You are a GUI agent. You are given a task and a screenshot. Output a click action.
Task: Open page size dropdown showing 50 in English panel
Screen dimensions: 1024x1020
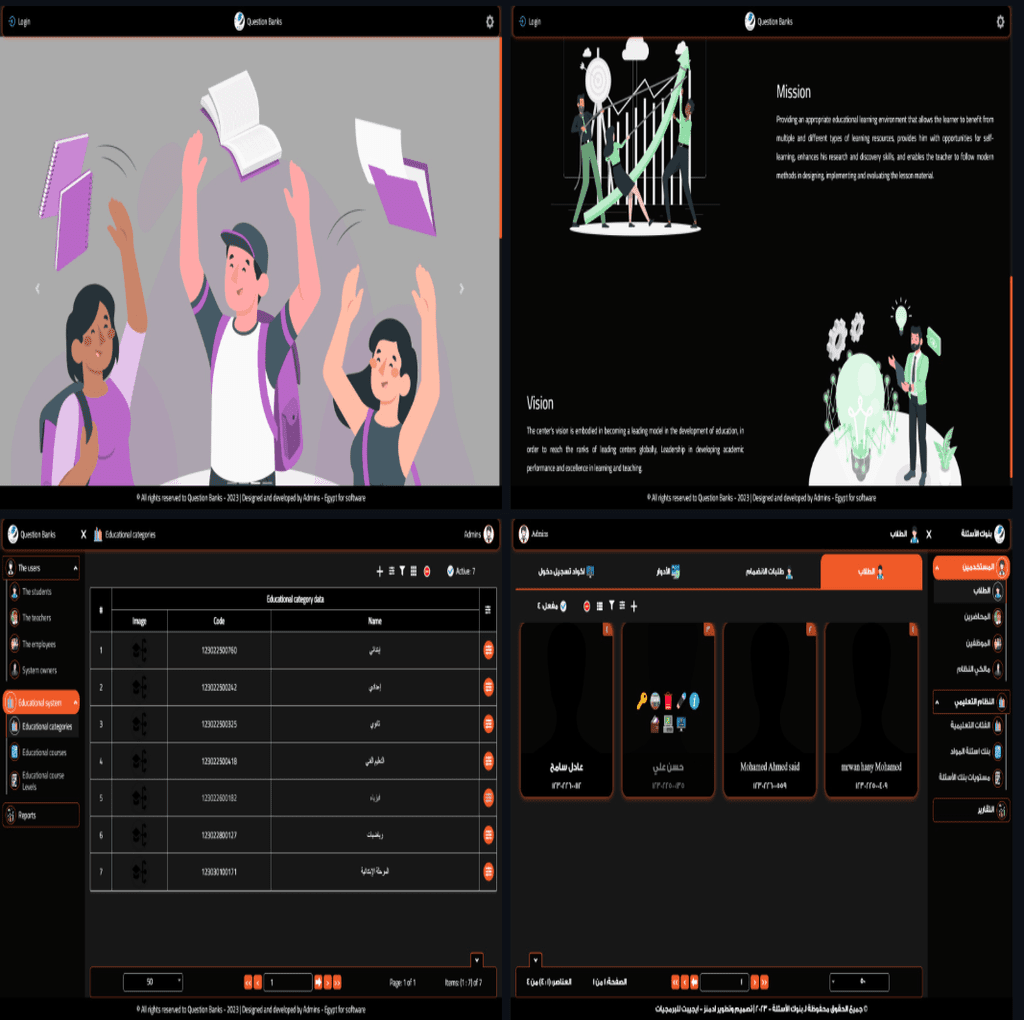click(153, 981)
